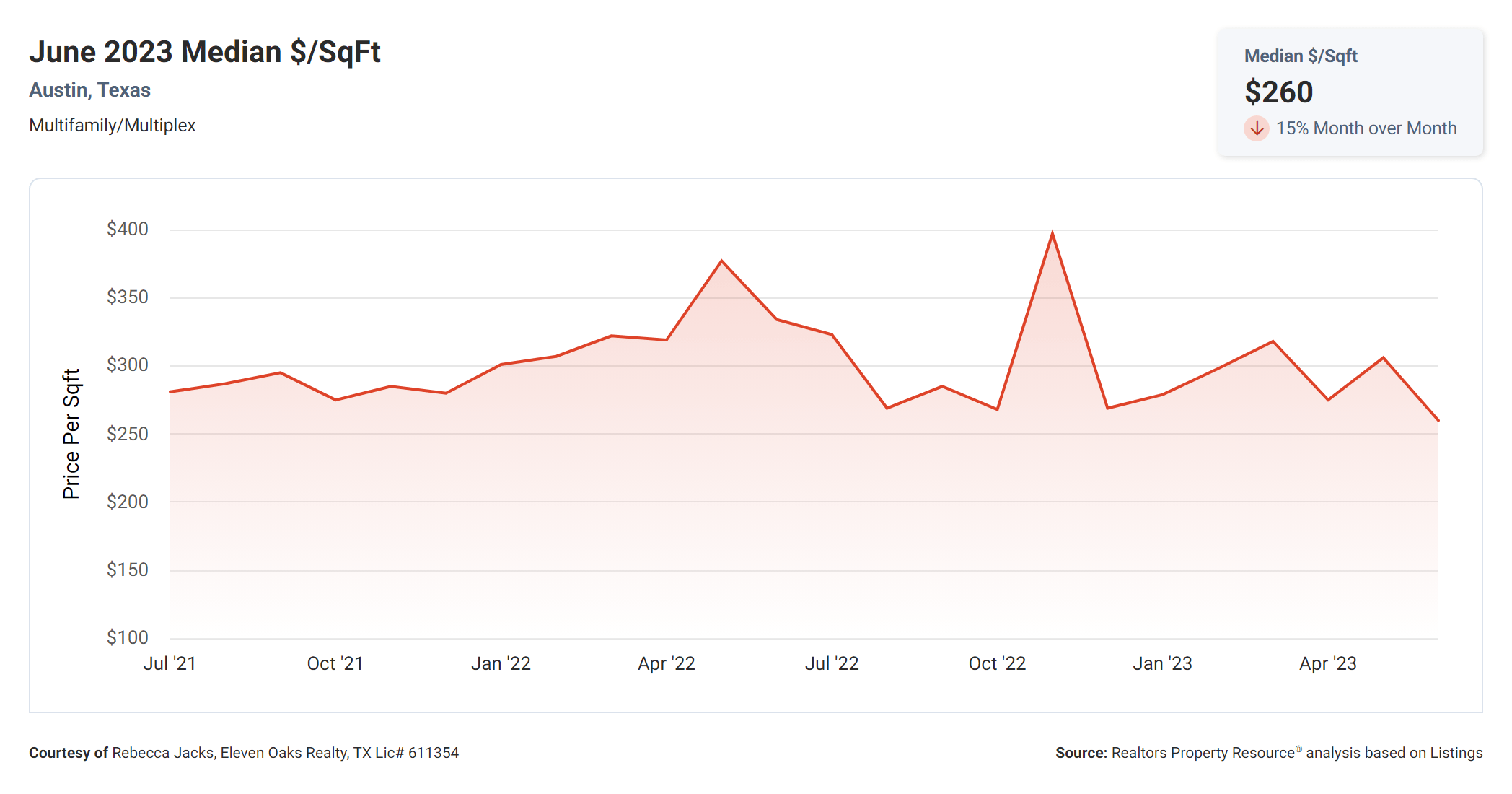This screenshot has width=1512, height=794.
Task: Click the Apr '23 x-axis label
Action: (1327, 663)
